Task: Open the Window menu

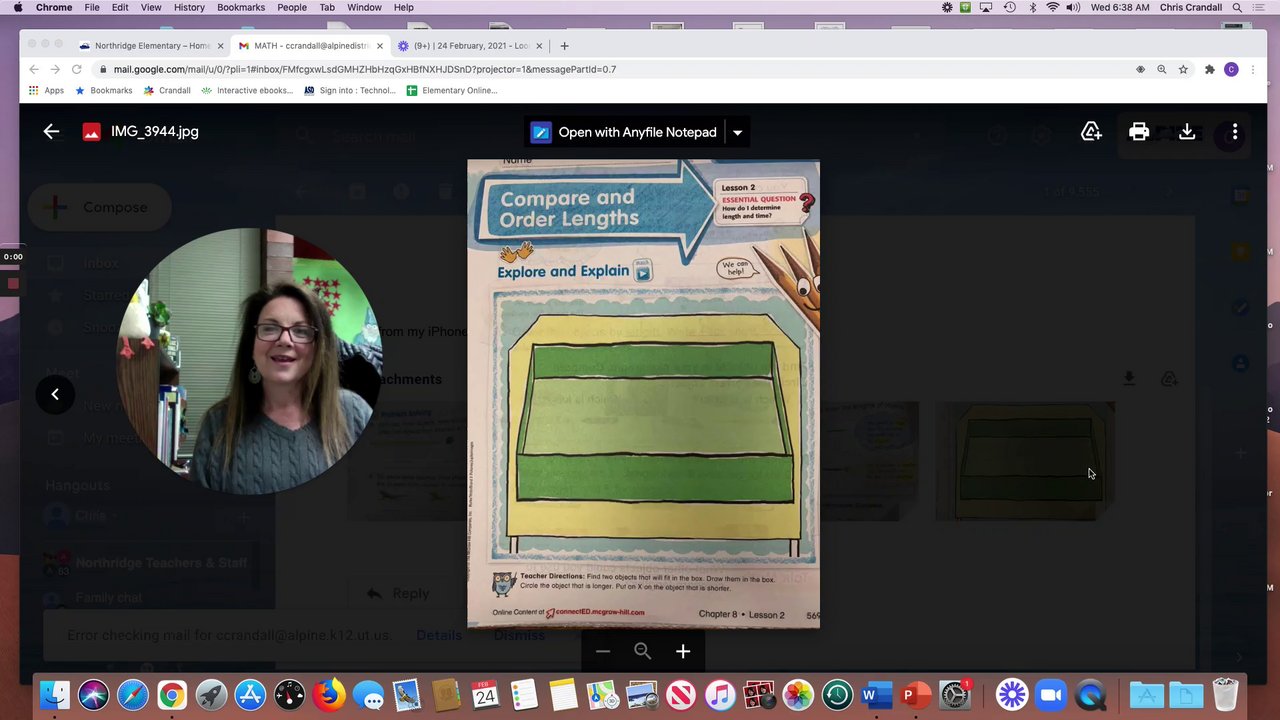Action: click(364, 7)
